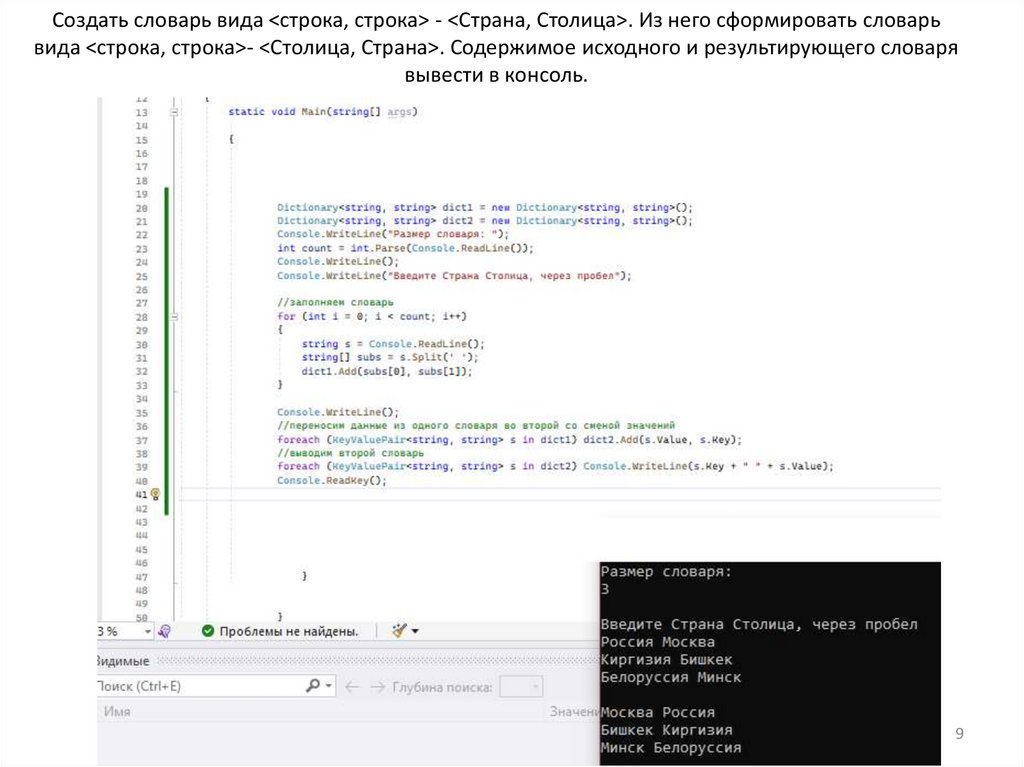Collapse the for loop outlining block
Screen dimensions: 1024x767
point(173,316)
